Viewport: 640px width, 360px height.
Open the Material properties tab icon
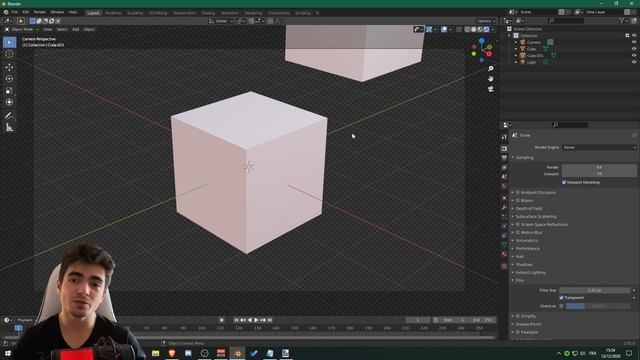504,254
